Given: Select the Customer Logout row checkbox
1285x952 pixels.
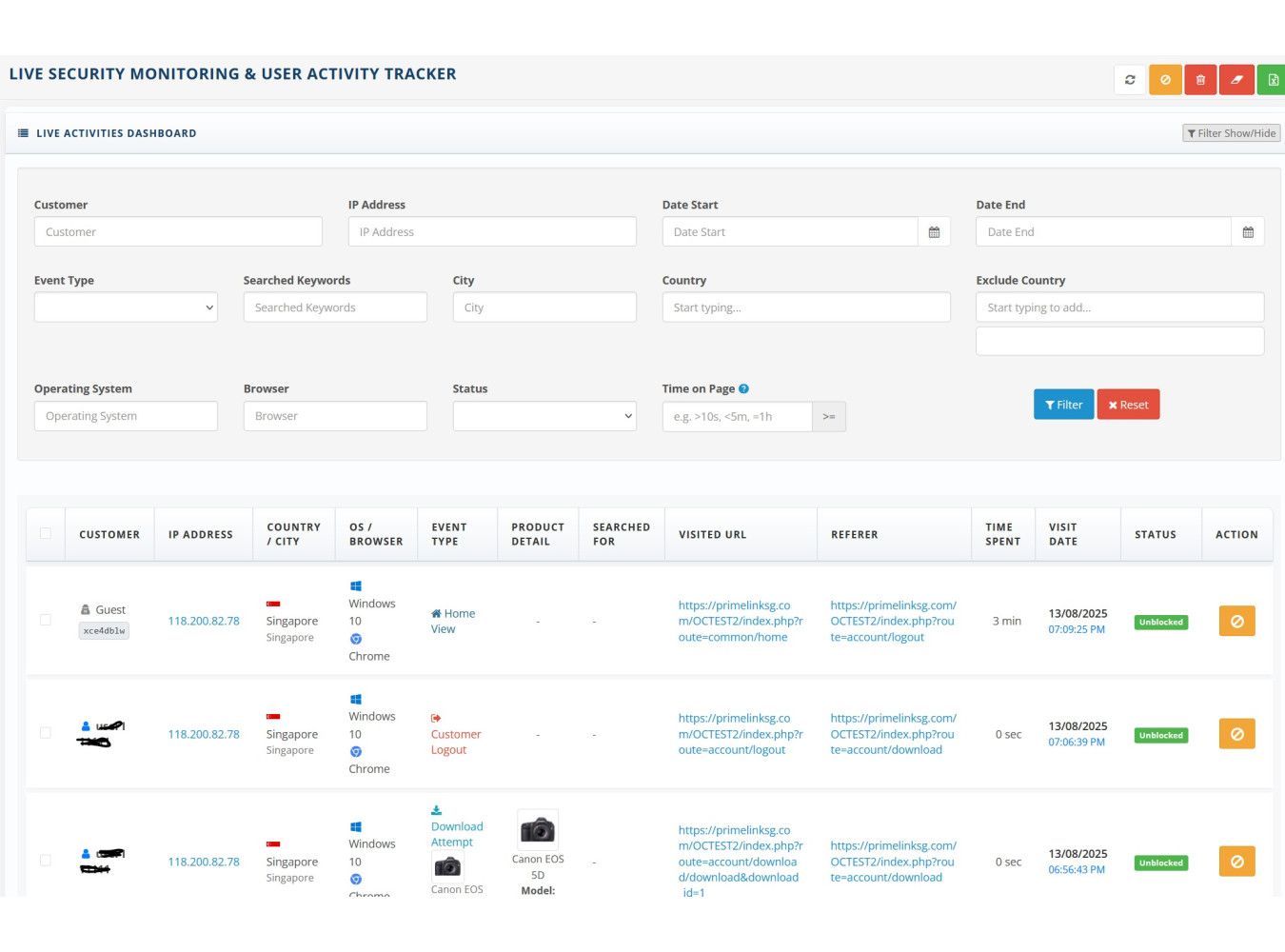Looking at the screenshot, I should pyautogui.click(x=46, y=733).
